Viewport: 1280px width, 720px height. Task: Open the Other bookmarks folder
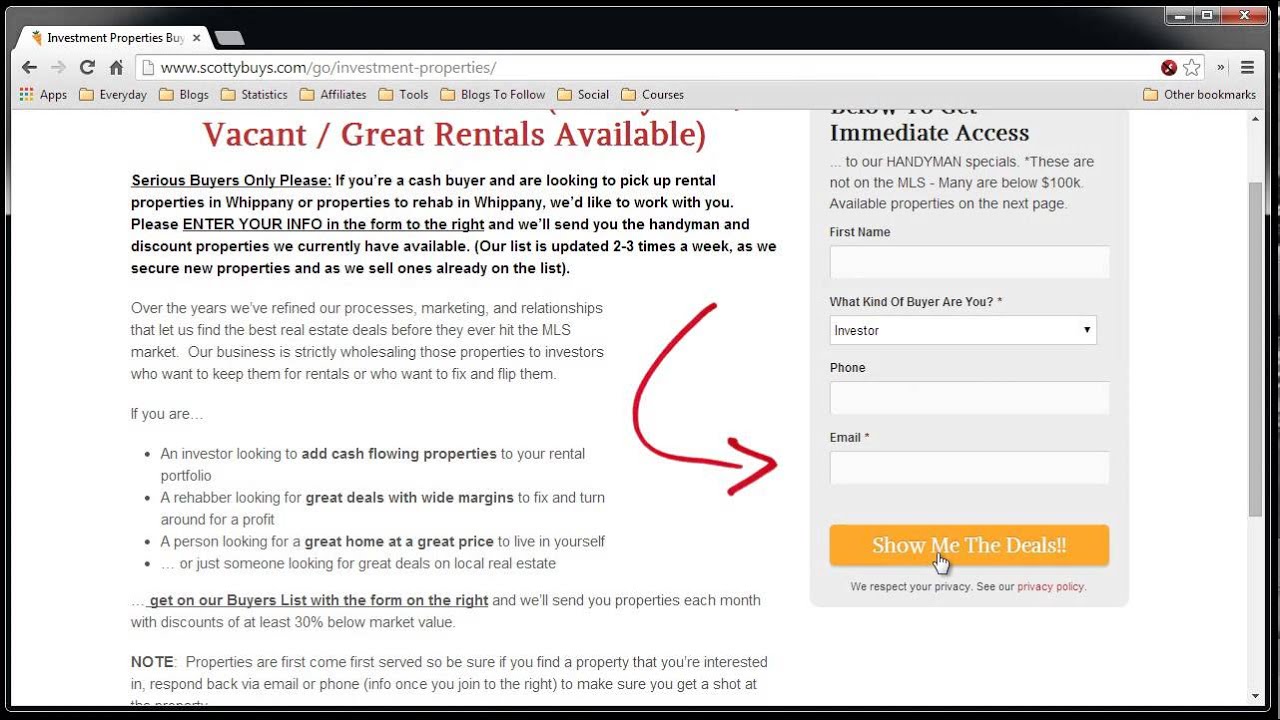[1199, 94]
